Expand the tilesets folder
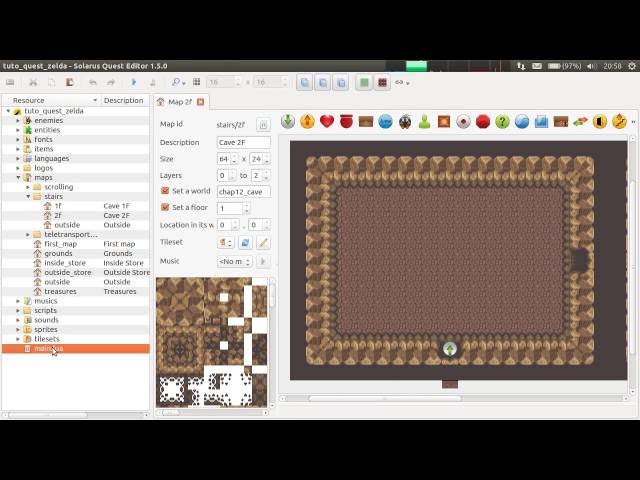 pos(18,339)
